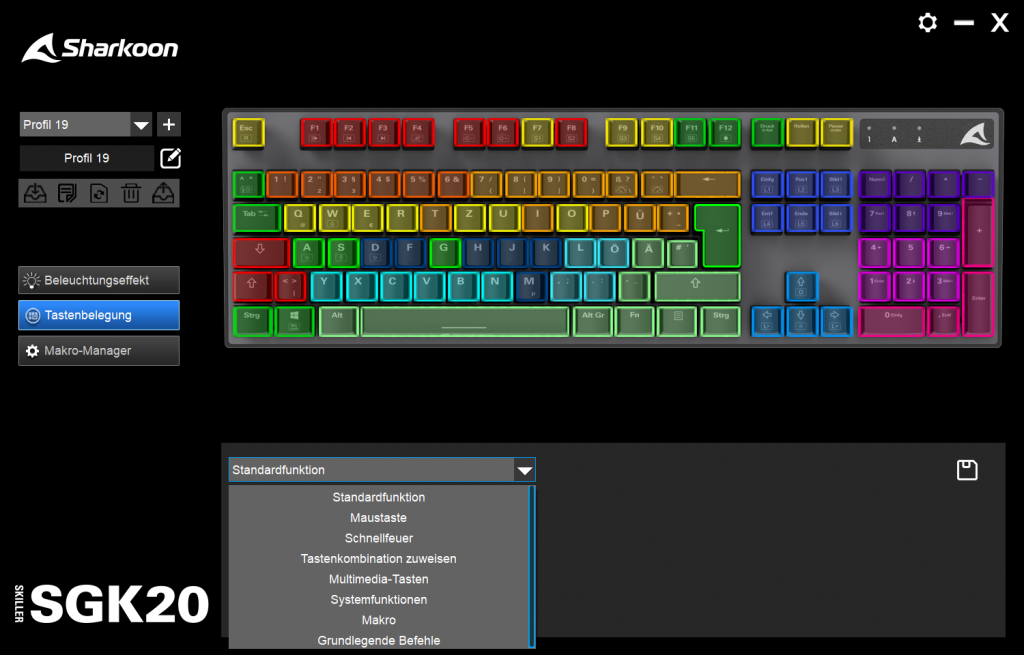Select the Ende key in navigation block
Viewport: 1024px width, 655px height.
801,218
